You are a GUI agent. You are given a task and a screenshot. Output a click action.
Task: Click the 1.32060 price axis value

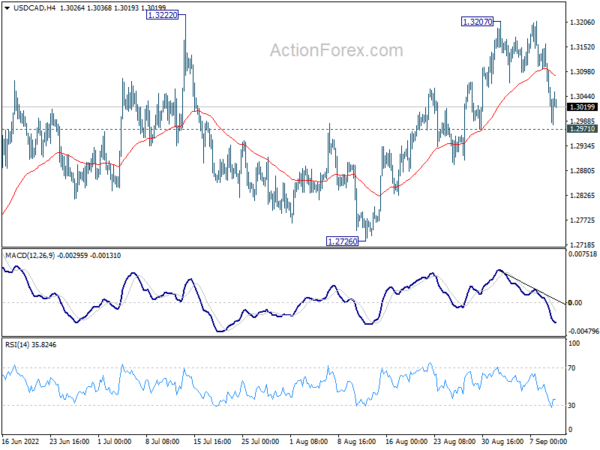(582, 23)
